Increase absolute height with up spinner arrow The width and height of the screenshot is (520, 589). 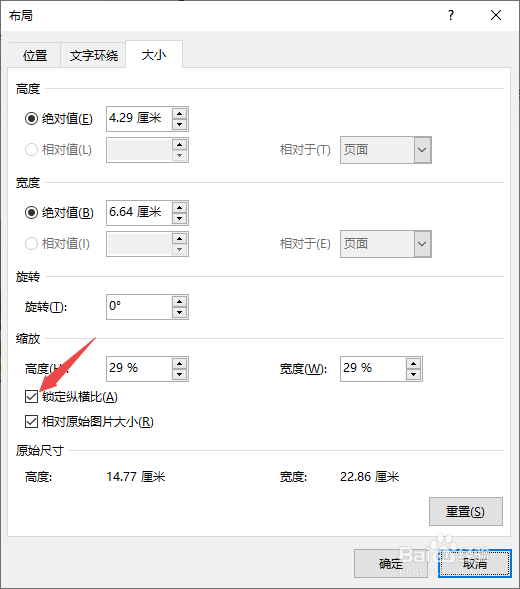(x=180, y=113)
